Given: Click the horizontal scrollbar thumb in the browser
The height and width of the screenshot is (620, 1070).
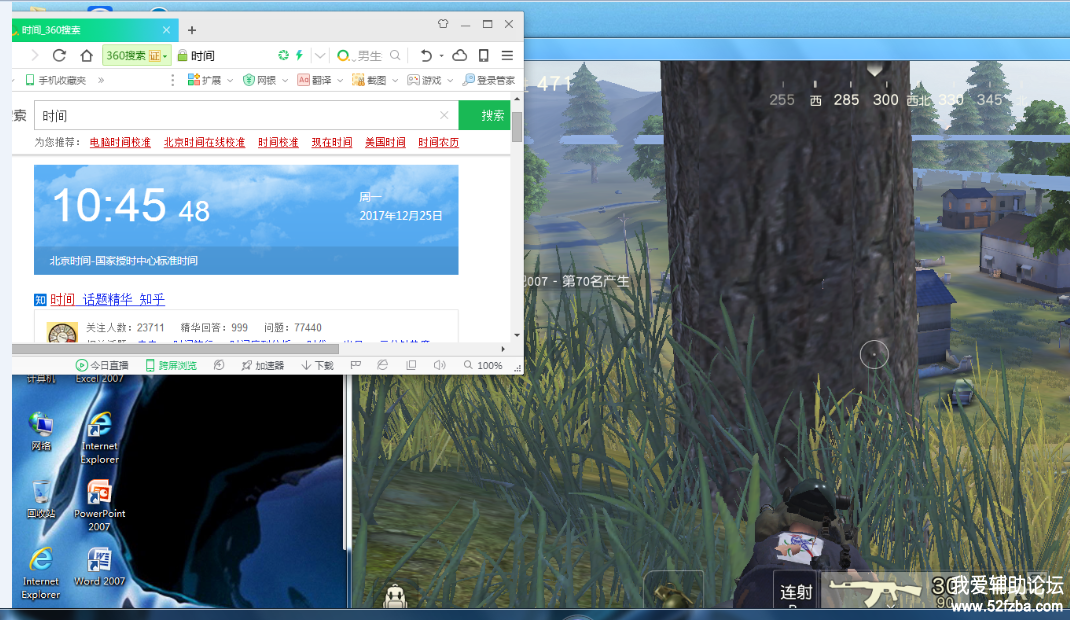Looking at the screenshot, I should tap(175, 349).
